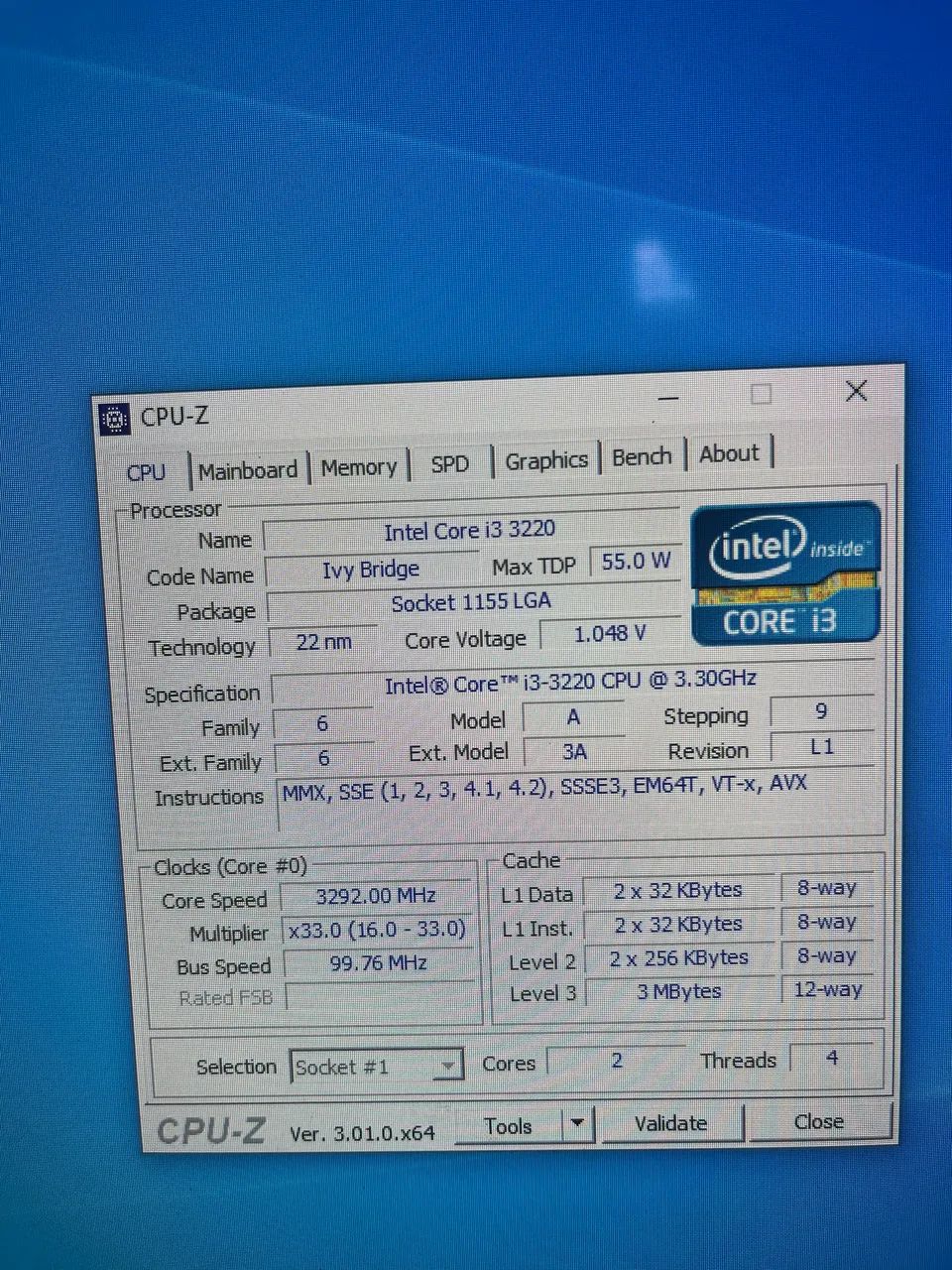Click the L1 Inst. 8-way associativity value

tap(827, 922)
